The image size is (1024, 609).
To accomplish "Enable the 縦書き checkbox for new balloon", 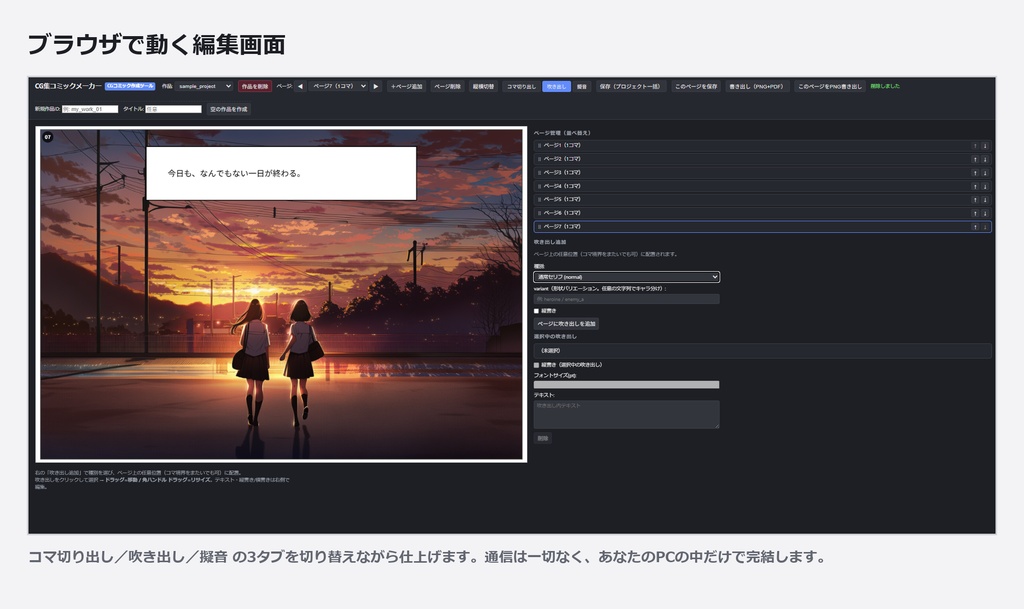I will click(536, 311).
